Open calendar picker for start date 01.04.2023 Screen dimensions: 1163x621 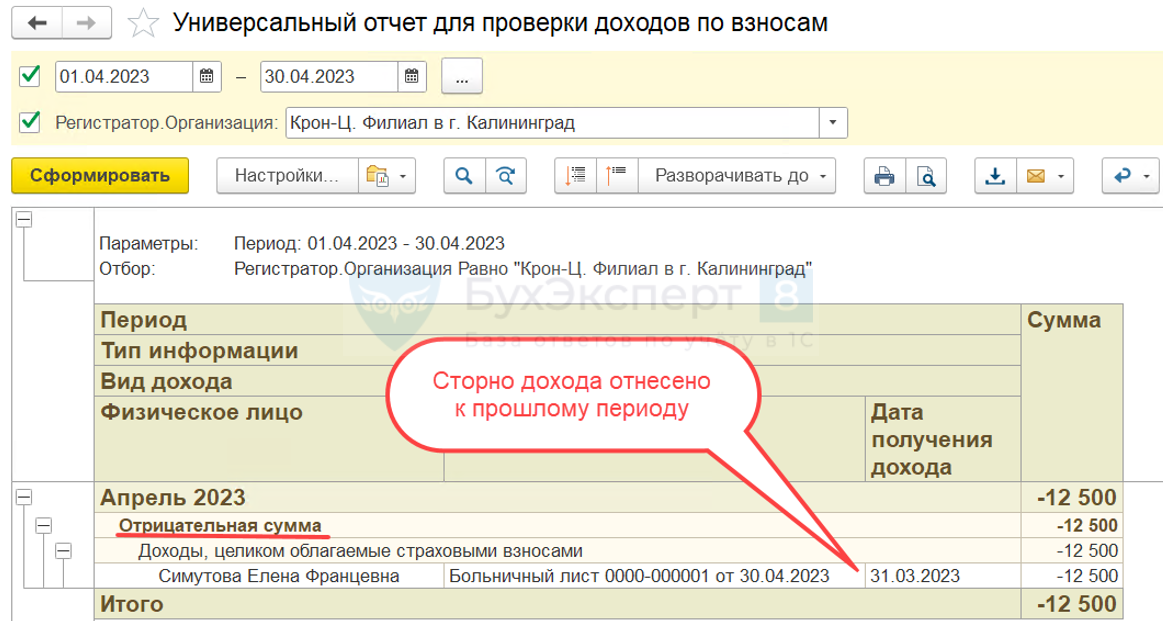tap(206, 76)
